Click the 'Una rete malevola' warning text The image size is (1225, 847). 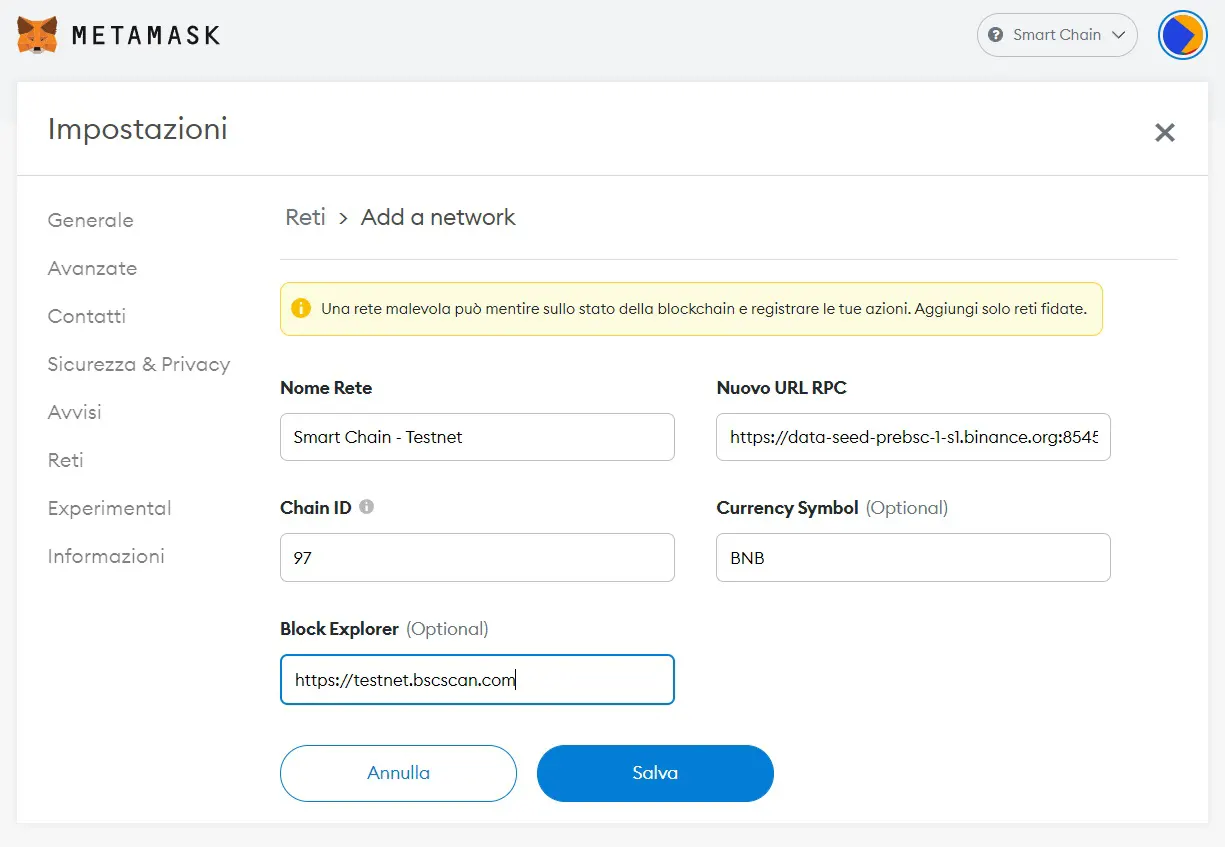[704, 309]
